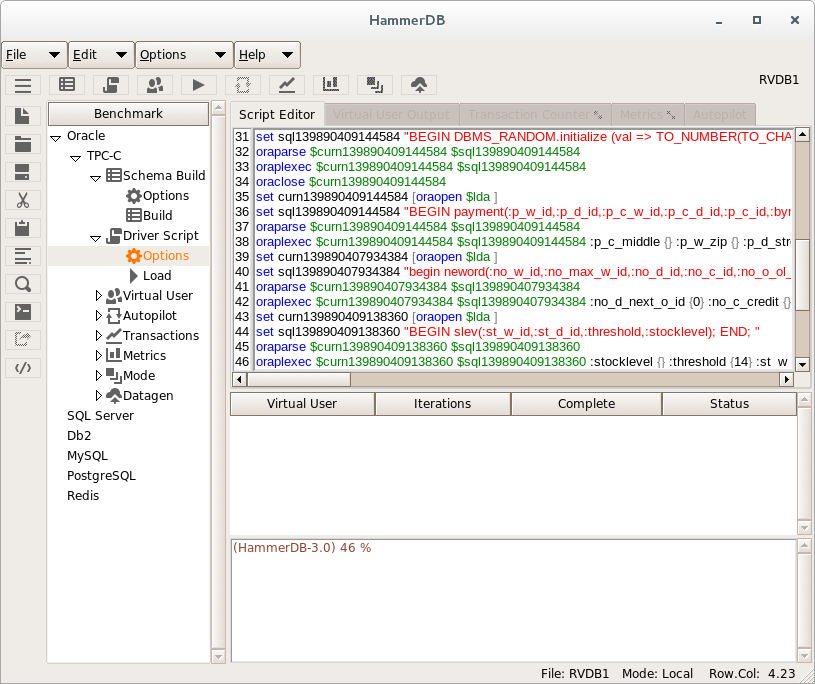Click the Virtual Users toolbar icon
Image resolution: width=815 pixels, height=684 pixels.
click(155, 85)
